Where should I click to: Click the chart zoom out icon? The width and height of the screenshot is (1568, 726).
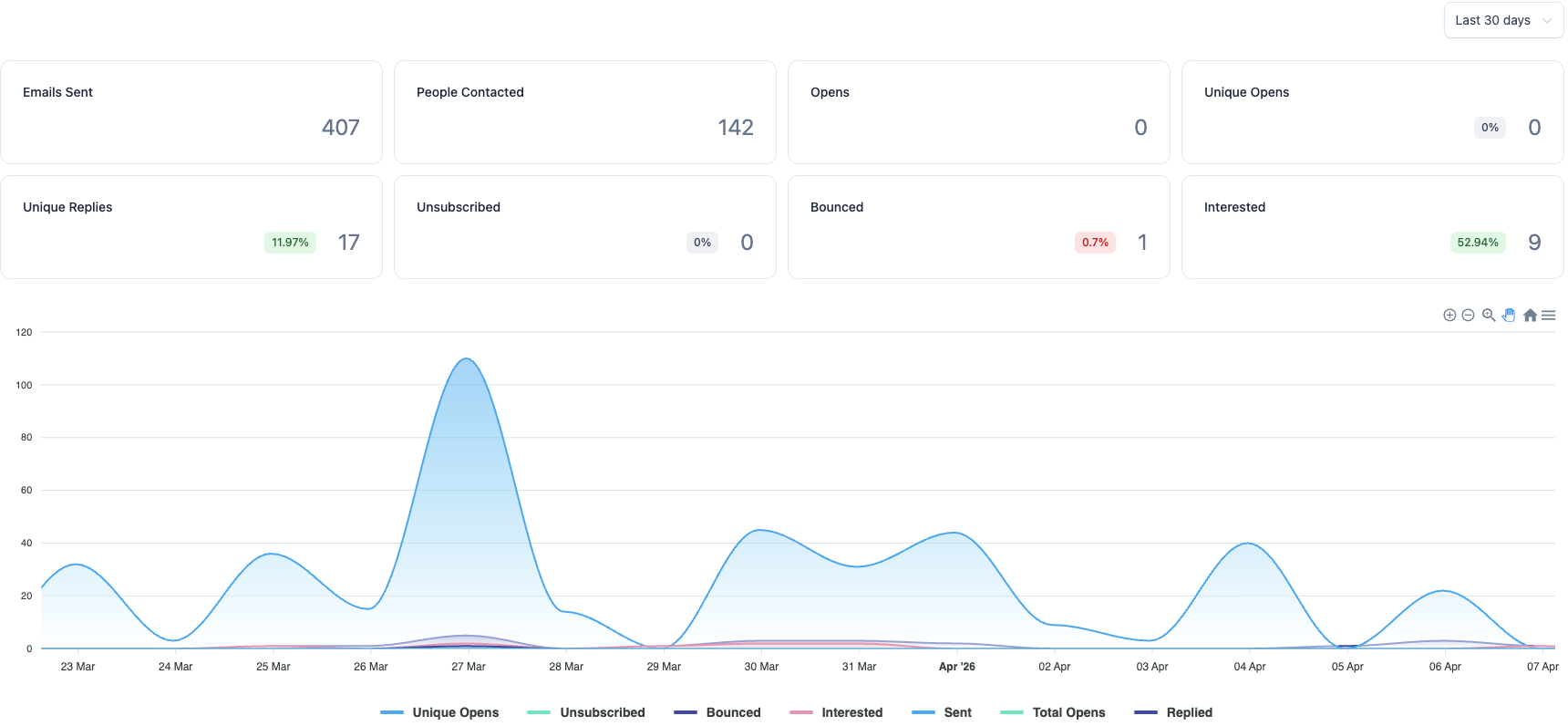1468,316
